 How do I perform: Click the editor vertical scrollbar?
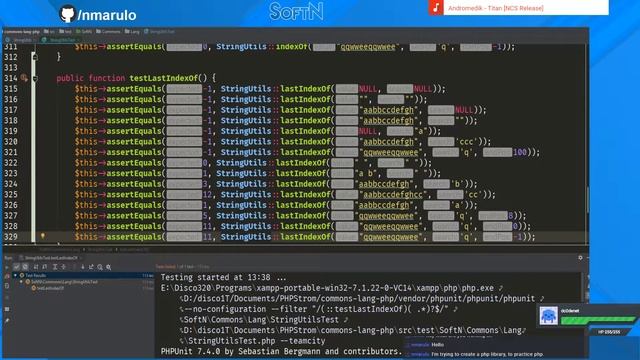click(x=587, y=200)
